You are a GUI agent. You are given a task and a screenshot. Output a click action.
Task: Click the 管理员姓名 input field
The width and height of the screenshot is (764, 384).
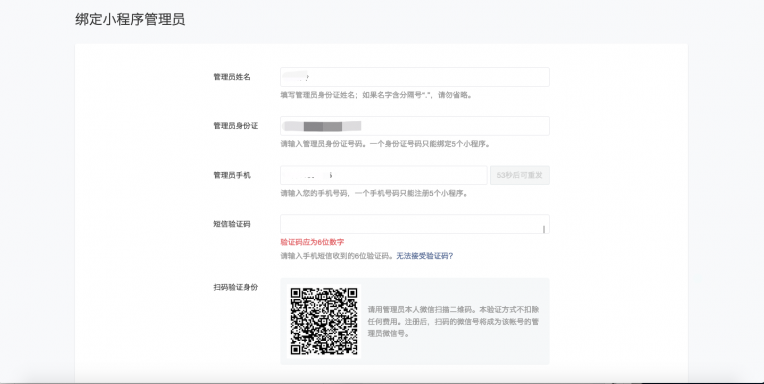[415, 77]
